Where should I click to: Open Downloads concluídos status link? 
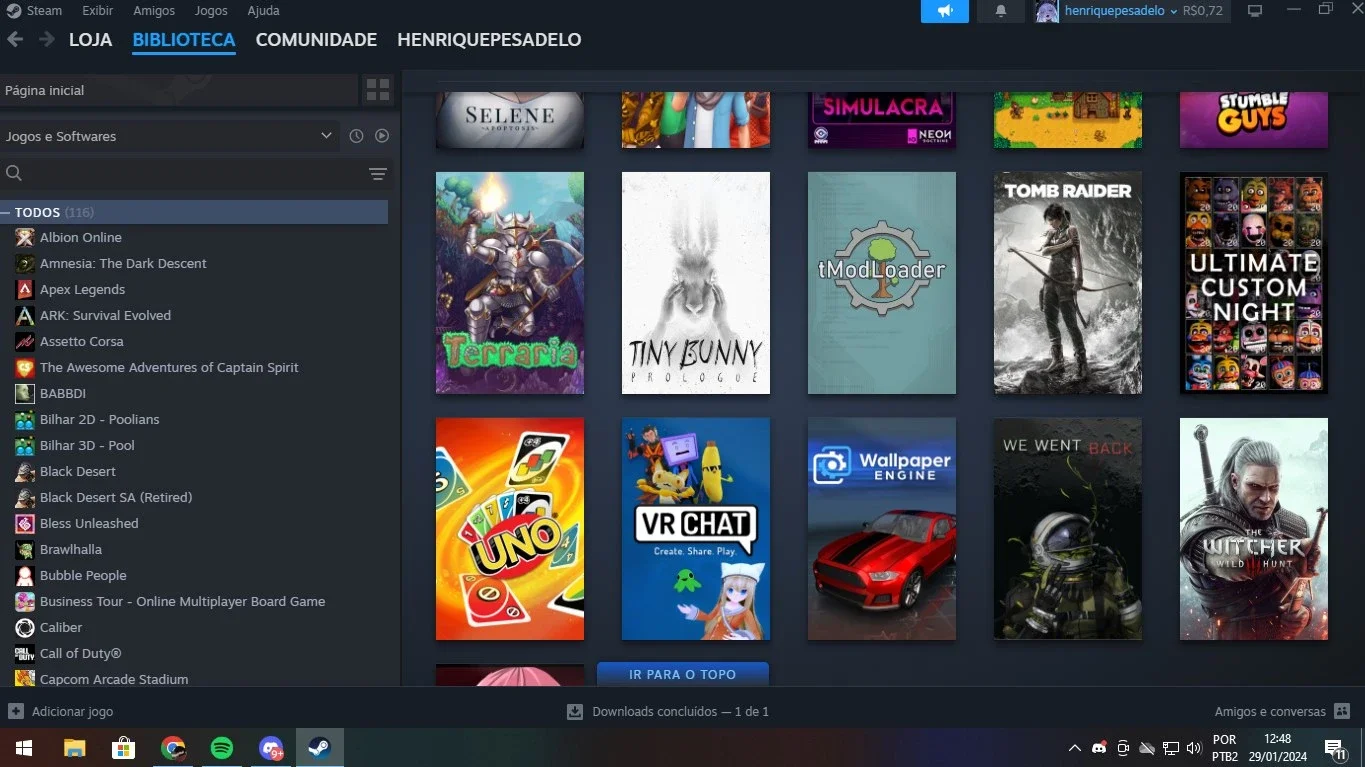[668, 711]
